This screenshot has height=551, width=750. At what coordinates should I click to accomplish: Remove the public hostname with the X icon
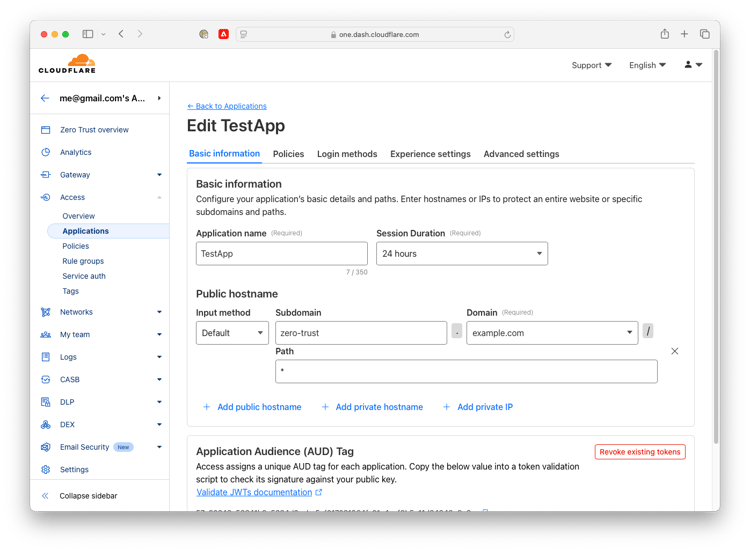click(x=674, y=351)
